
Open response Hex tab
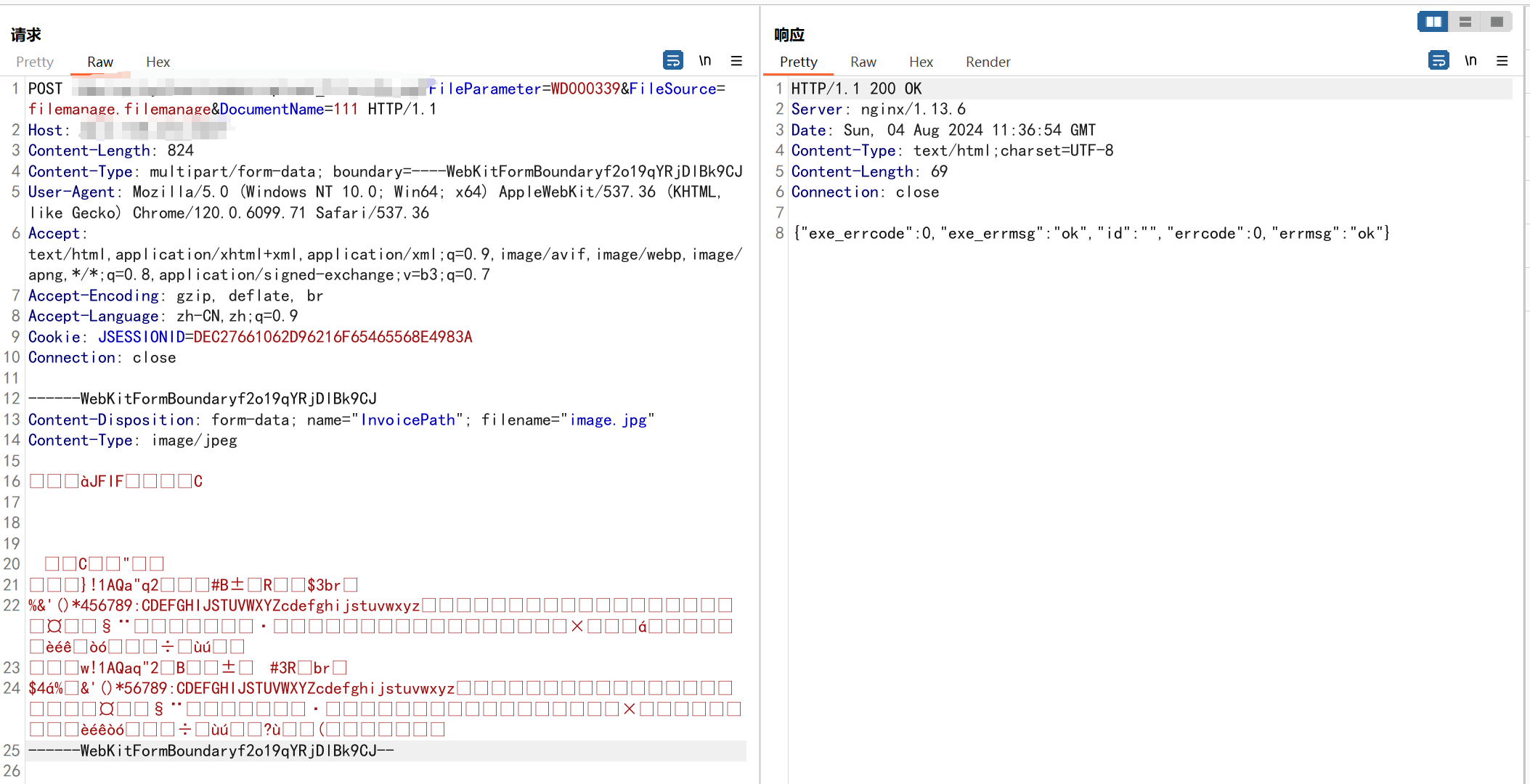(x=921, y=62)
